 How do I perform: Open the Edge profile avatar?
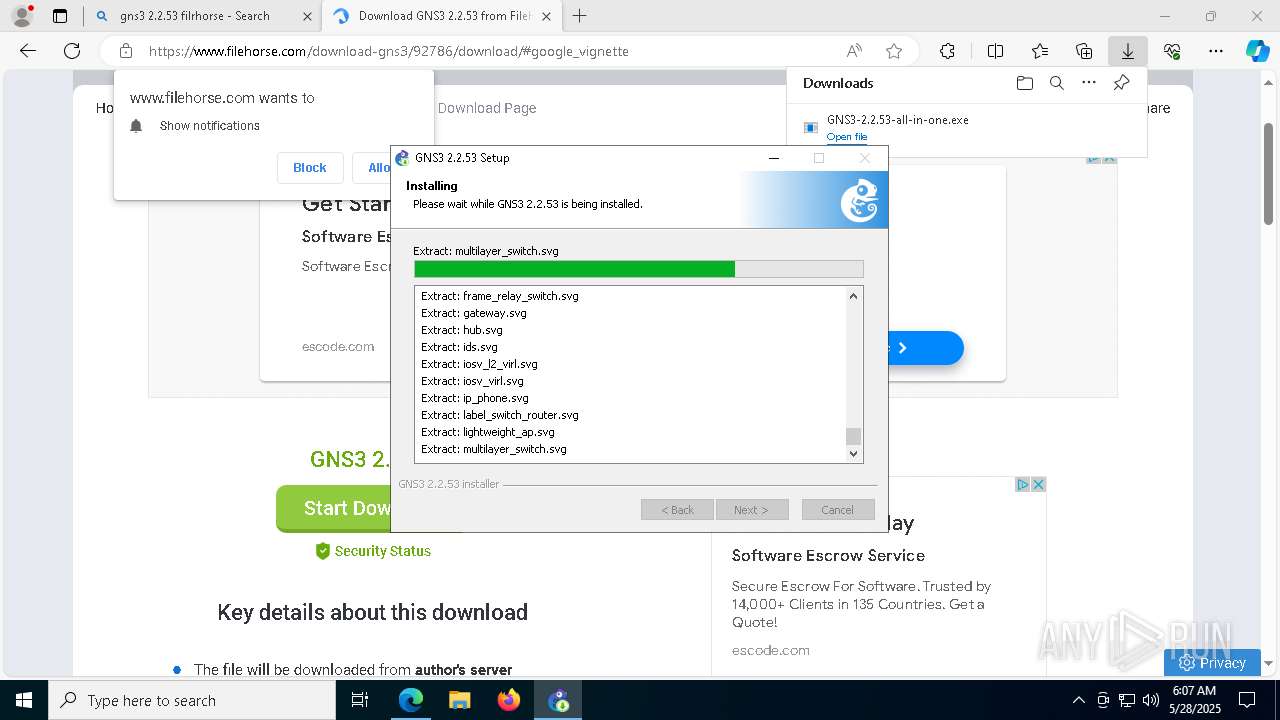[x=22, y=16]
